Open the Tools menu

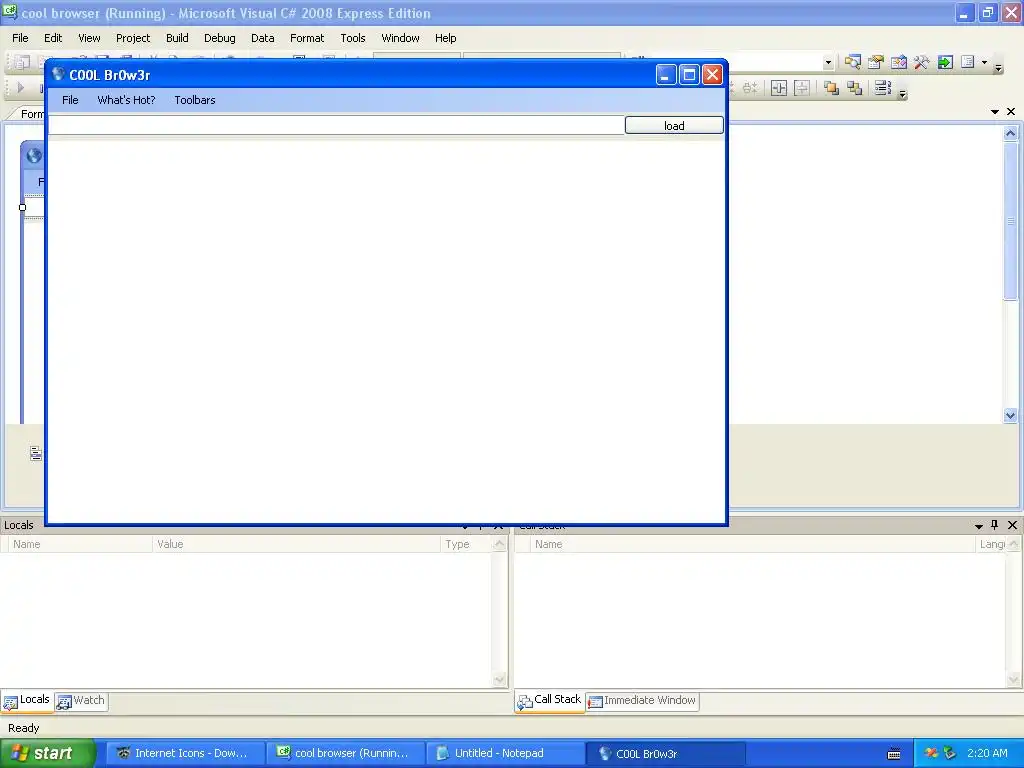point(353,38)
